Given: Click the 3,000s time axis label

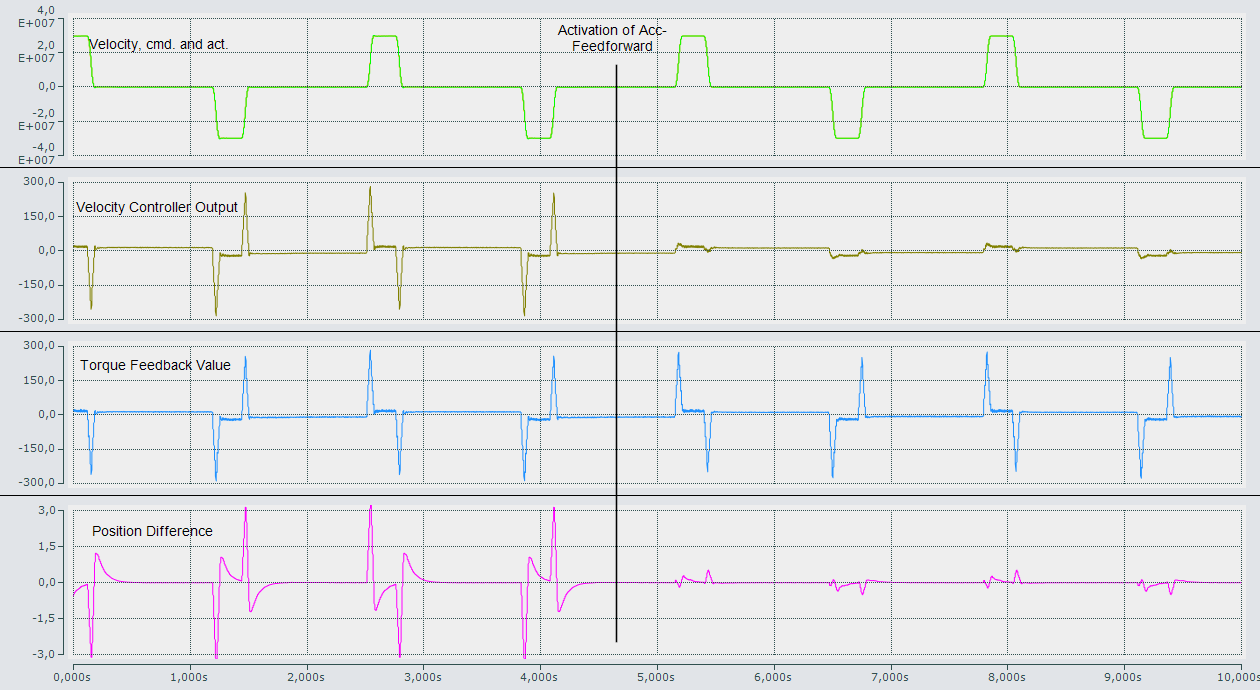Looking at the screenshot, I should (x=423, y=677).
